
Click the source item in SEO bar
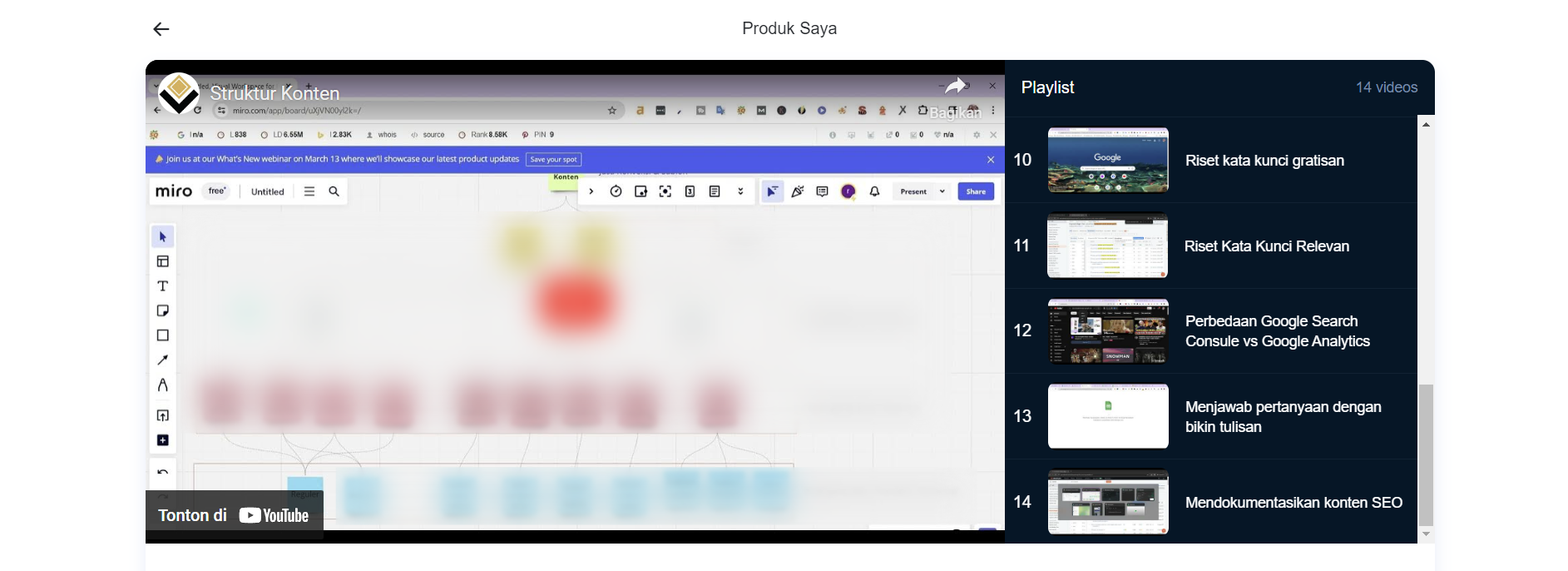(x=428, y=134)
